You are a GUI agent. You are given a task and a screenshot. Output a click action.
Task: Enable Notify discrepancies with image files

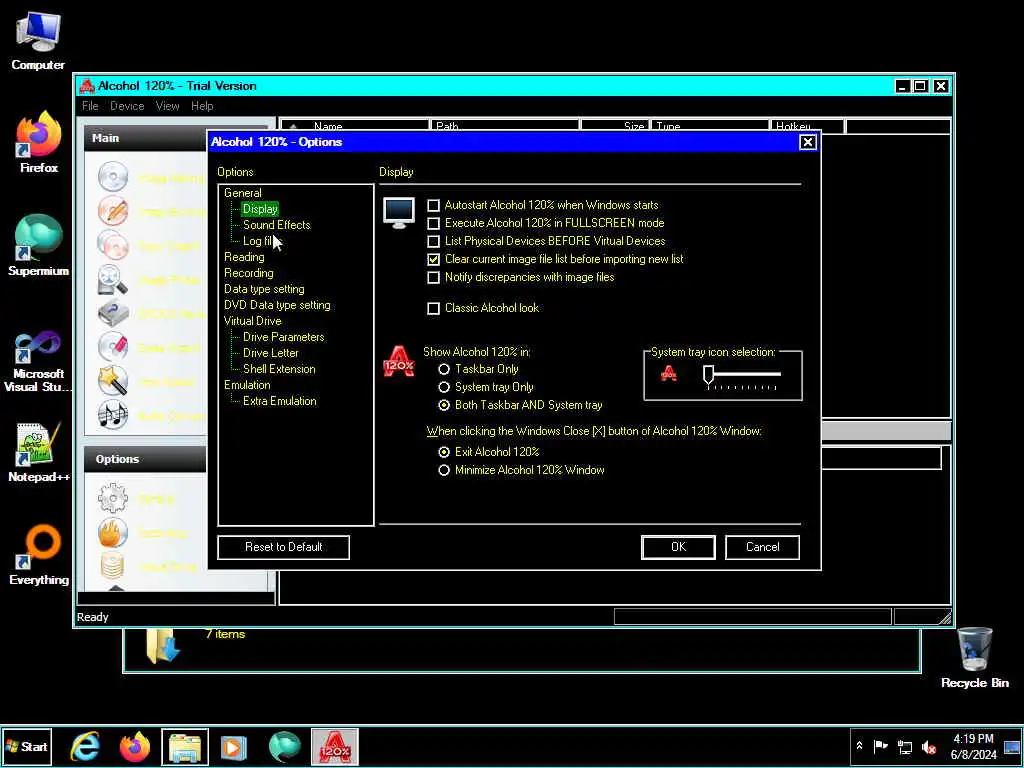(434, 278)
